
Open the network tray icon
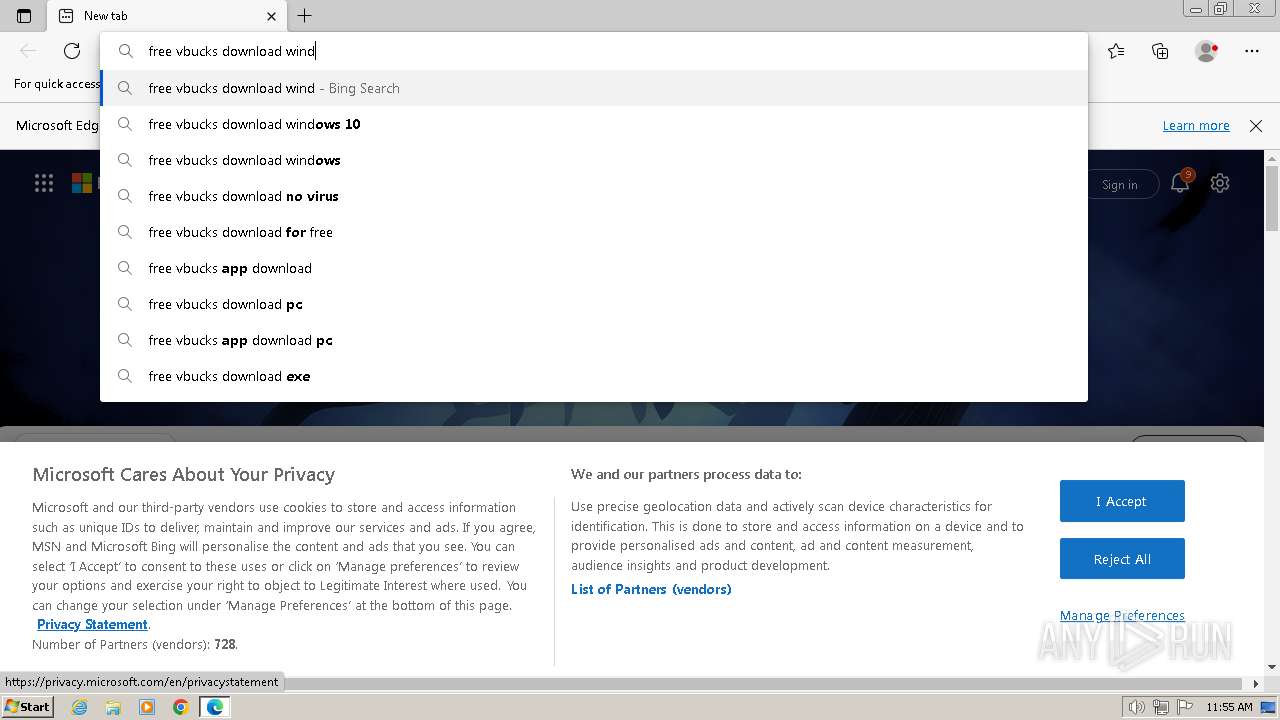1162,707
